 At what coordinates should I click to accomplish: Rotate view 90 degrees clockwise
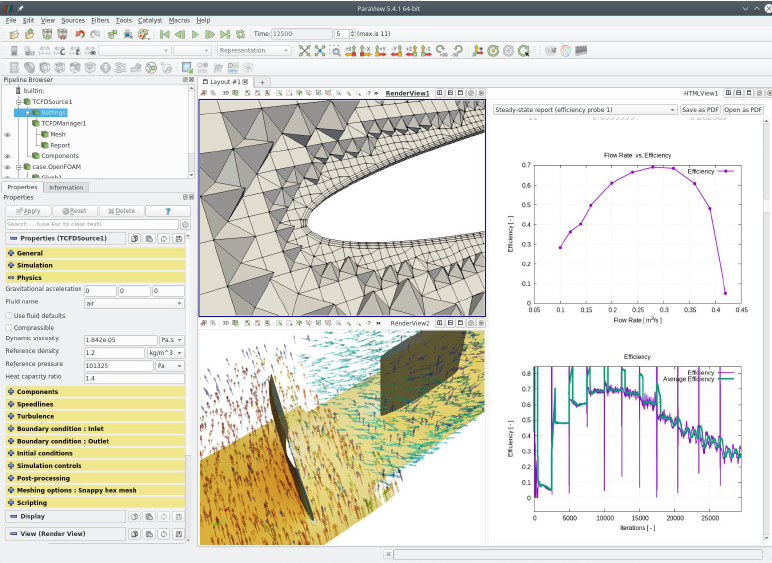tap(442, 51)
